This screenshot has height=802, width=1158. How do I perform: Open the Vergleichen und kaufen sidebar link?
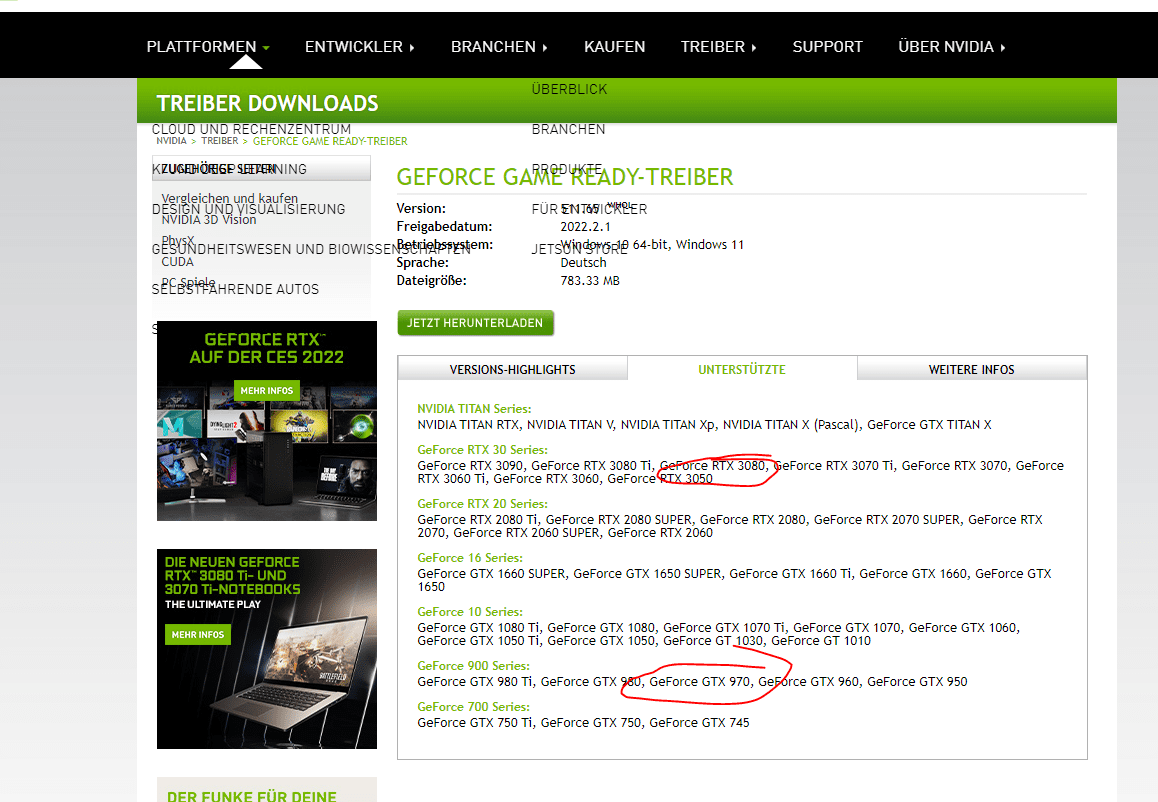coord(230,198)
